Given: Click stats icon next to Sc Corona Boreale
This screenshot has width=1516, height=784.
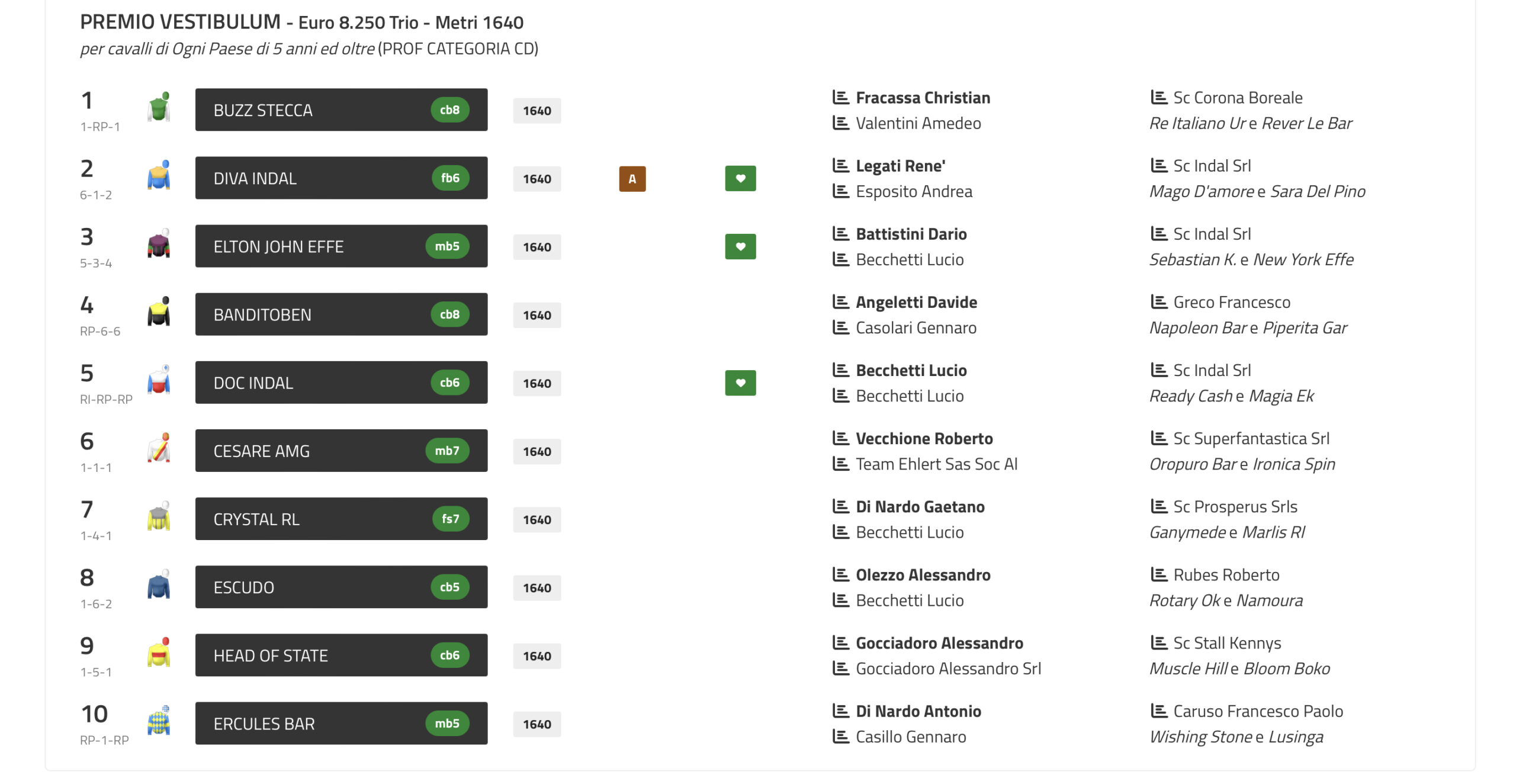Looking at the screenshot, I should click(x=1158, y=97).
